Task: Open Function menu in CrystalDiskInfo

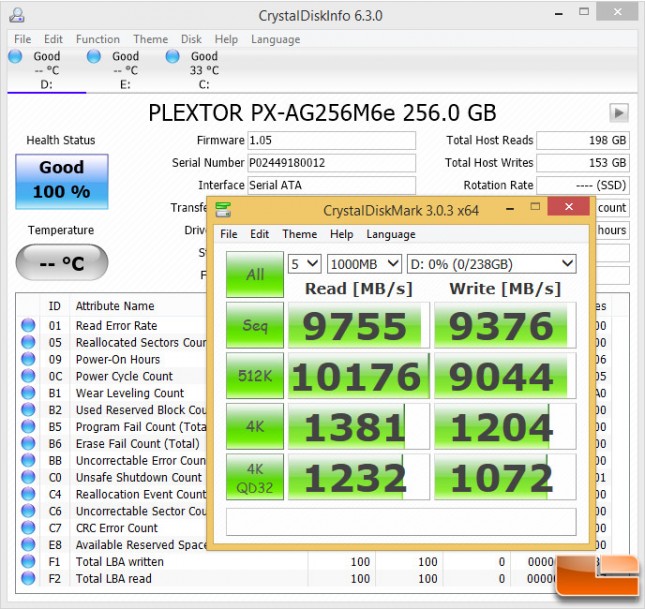Action: (98, 39)
